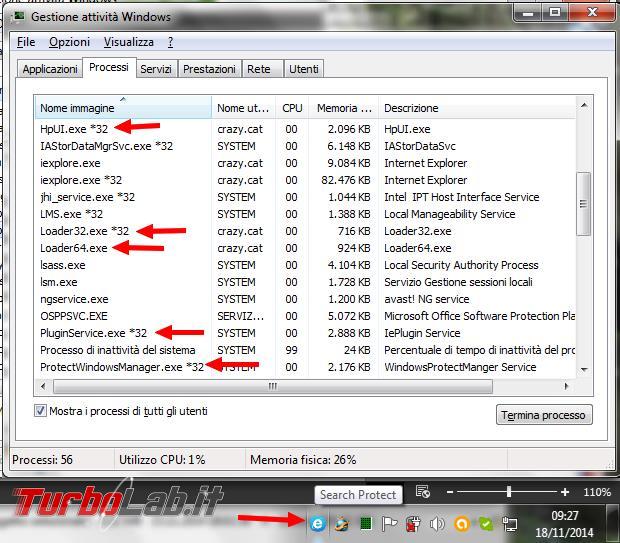Click the left arrow of horizontal scrollbar
The width and height of the screenshot is (620, 543).
click(43, 386)
